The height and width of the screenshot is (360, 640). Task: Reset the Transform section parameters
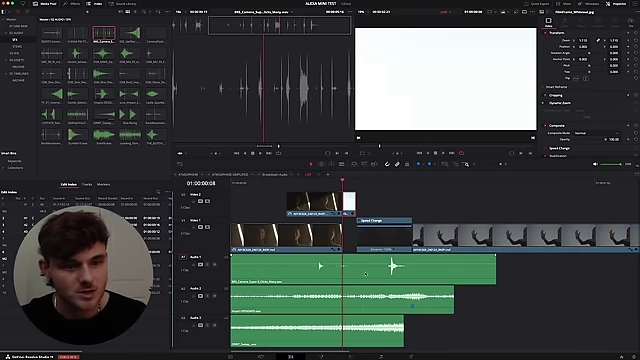[636, 33]
